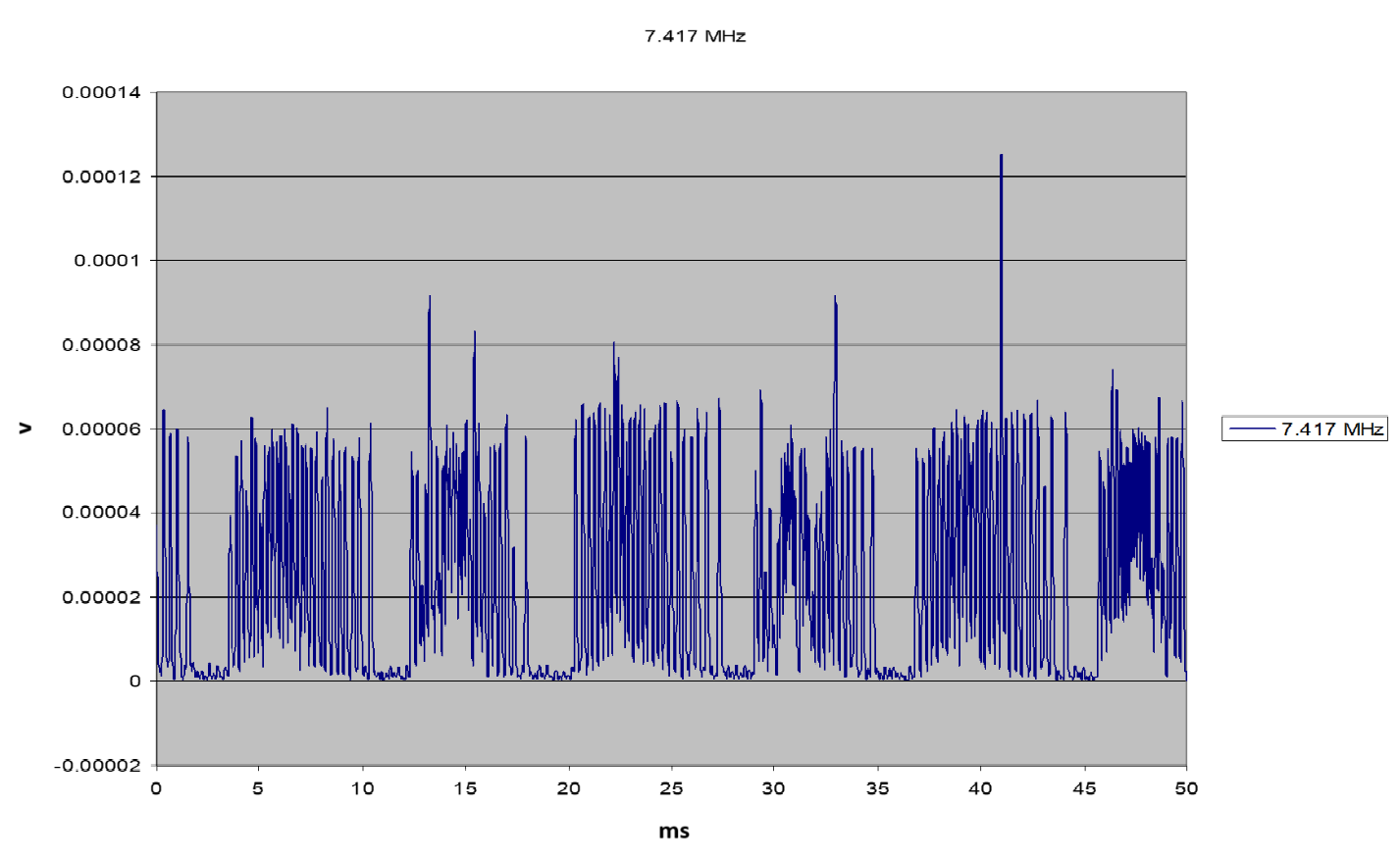Click the tallest signal spike near 41 ms
The width and height of the screenshot is (1400, 858).
point(1001,294)
